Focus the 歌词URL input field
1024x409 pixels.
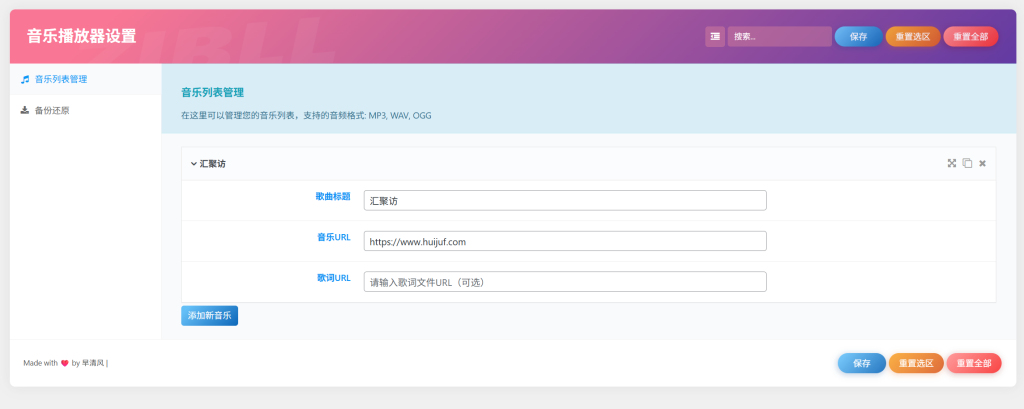[x=565, y=282]
